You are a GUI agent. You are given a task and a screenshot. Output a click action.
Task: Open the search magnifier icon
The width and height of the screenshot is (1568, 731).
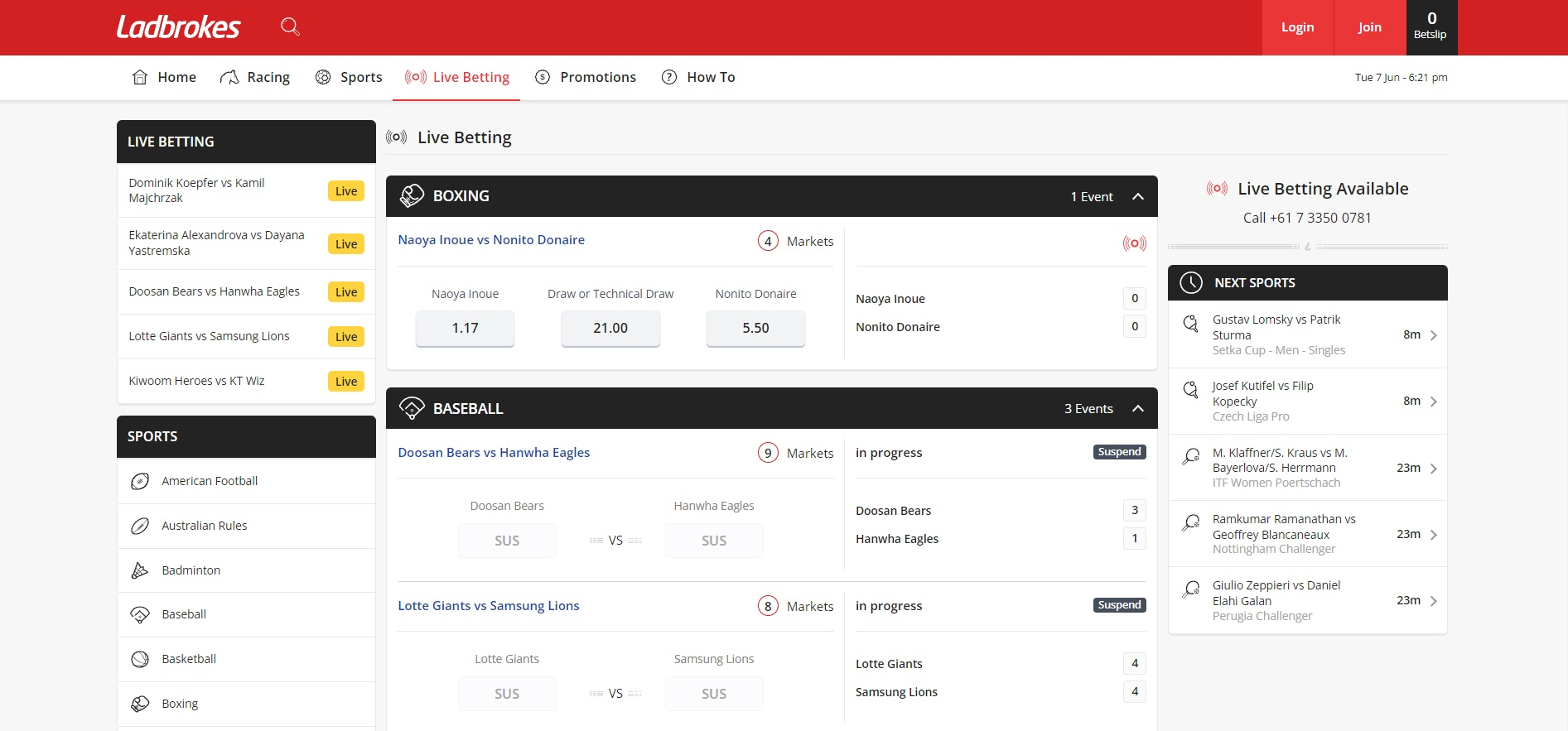(x=290, y=26)
